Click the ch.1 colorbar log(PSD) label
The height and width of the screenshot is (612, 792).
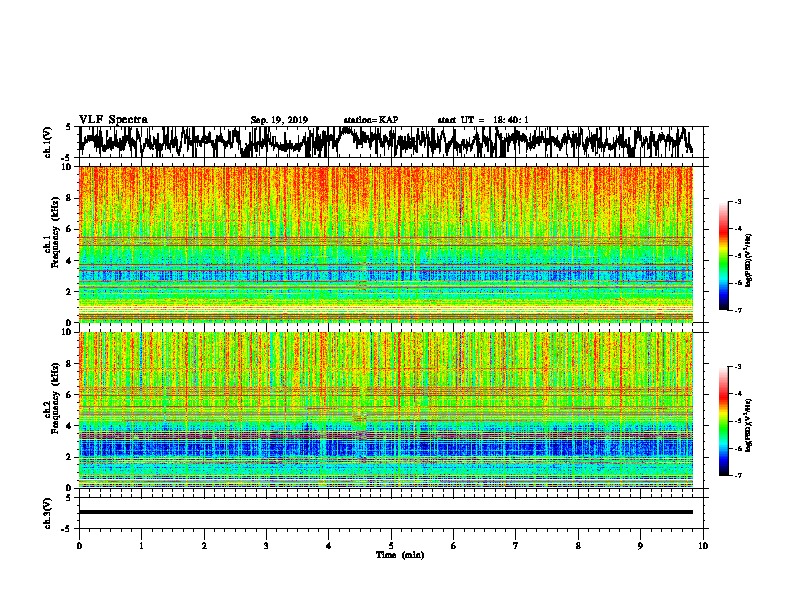click(748, 261)
